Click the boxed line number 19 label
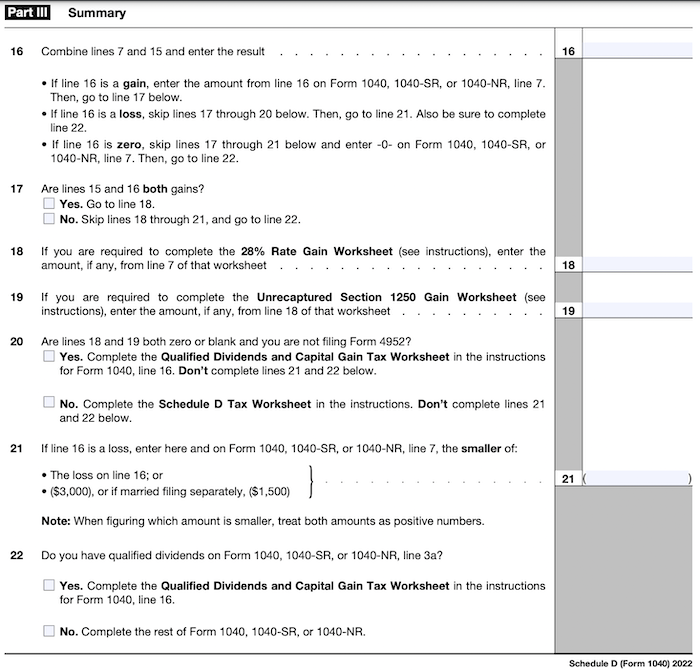Viewport: 700px width, 670px height. pyautogui.click(x=567, y=311)
